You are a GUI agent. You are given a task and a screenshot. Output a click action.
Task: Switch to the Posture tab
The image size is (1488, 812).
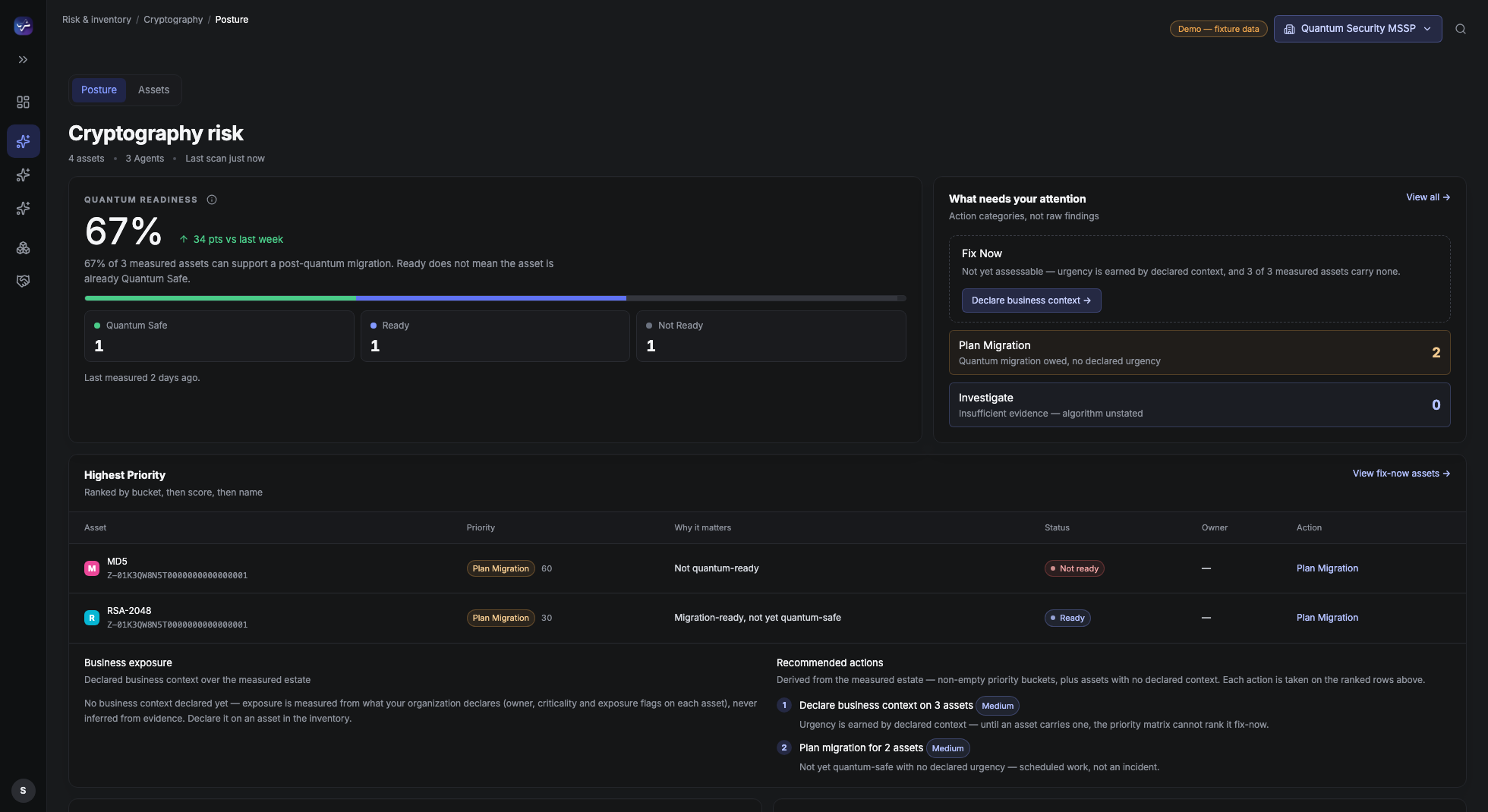(x=99, y=90)
